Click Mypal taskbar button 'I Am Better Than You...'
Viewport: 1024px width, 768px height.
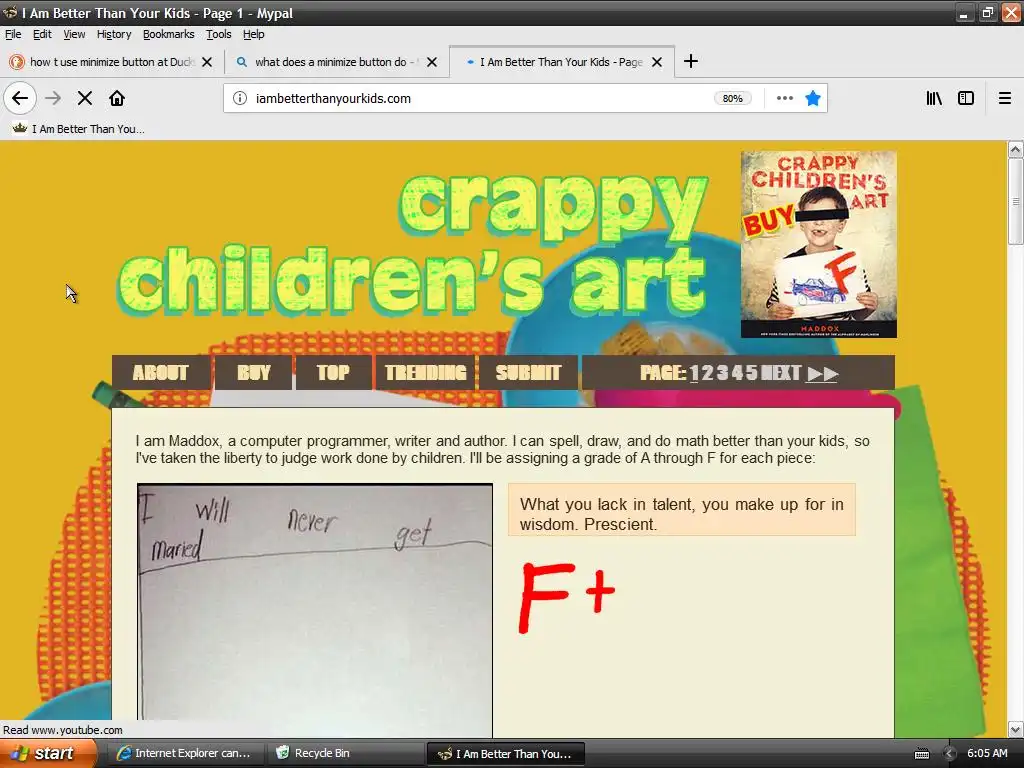[x=505, y=754]
